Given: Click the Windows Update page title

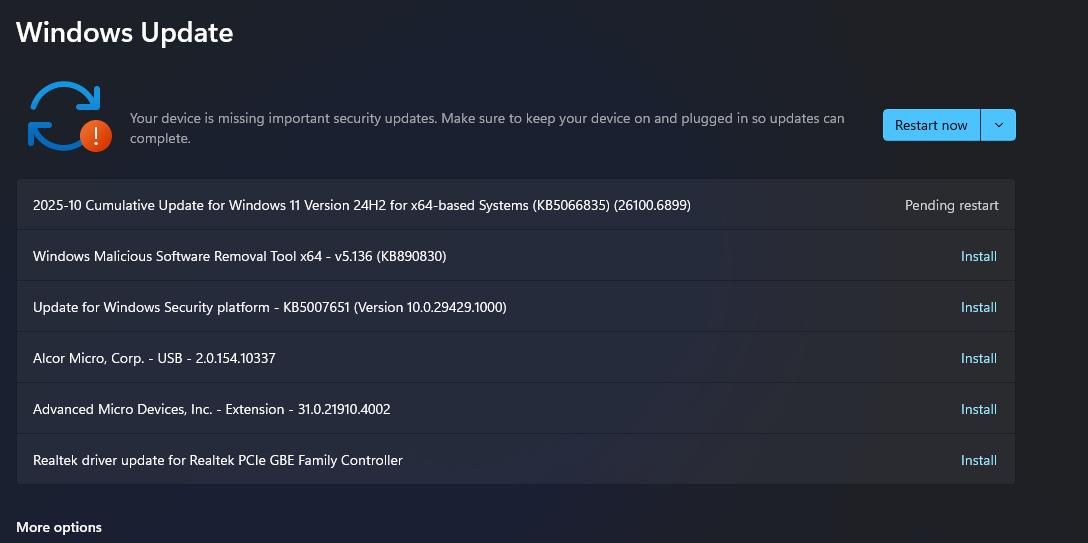Looking at the screenshot, I should (125, 32).
